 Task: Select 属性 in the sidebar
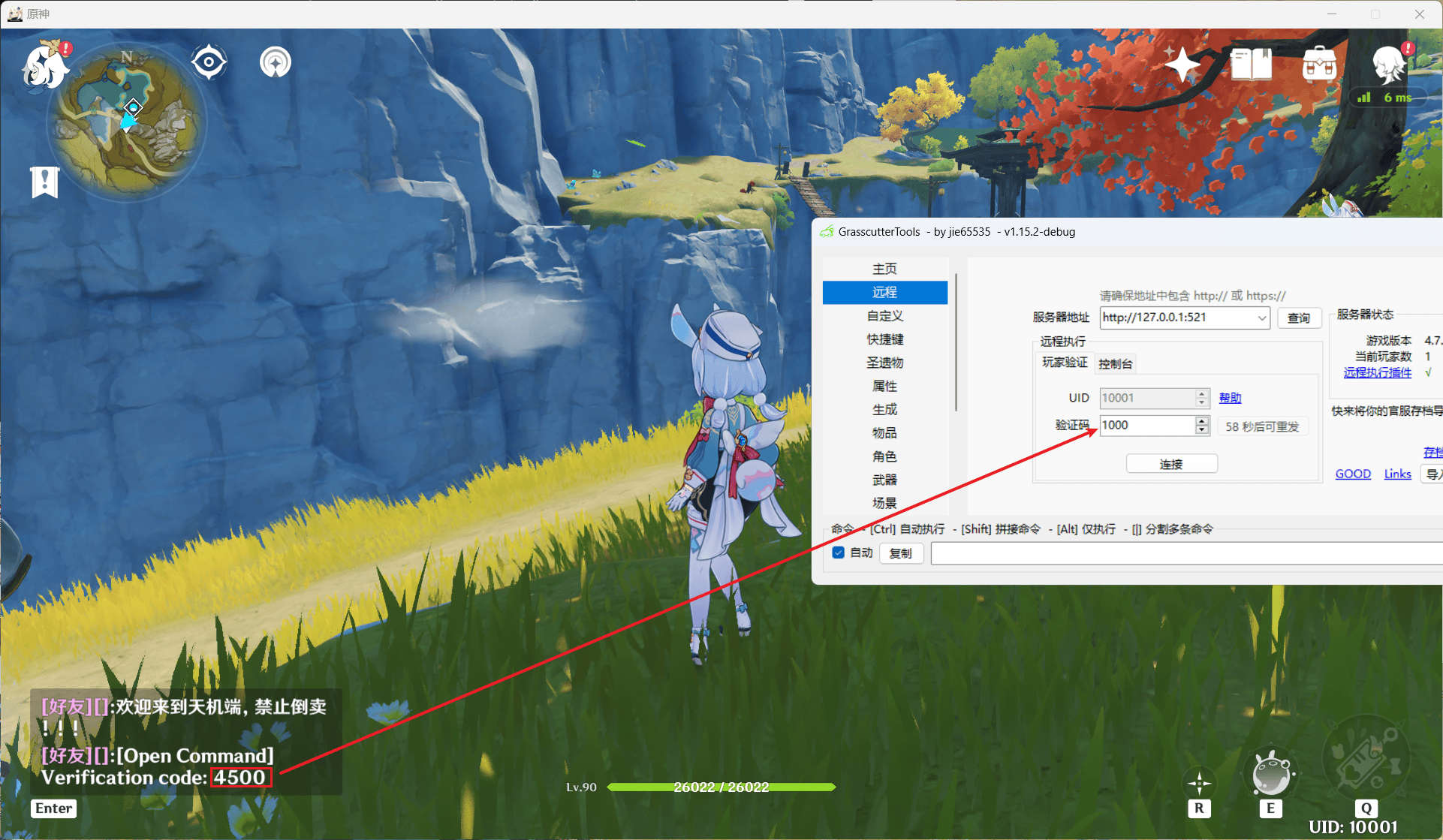(884, 386)
